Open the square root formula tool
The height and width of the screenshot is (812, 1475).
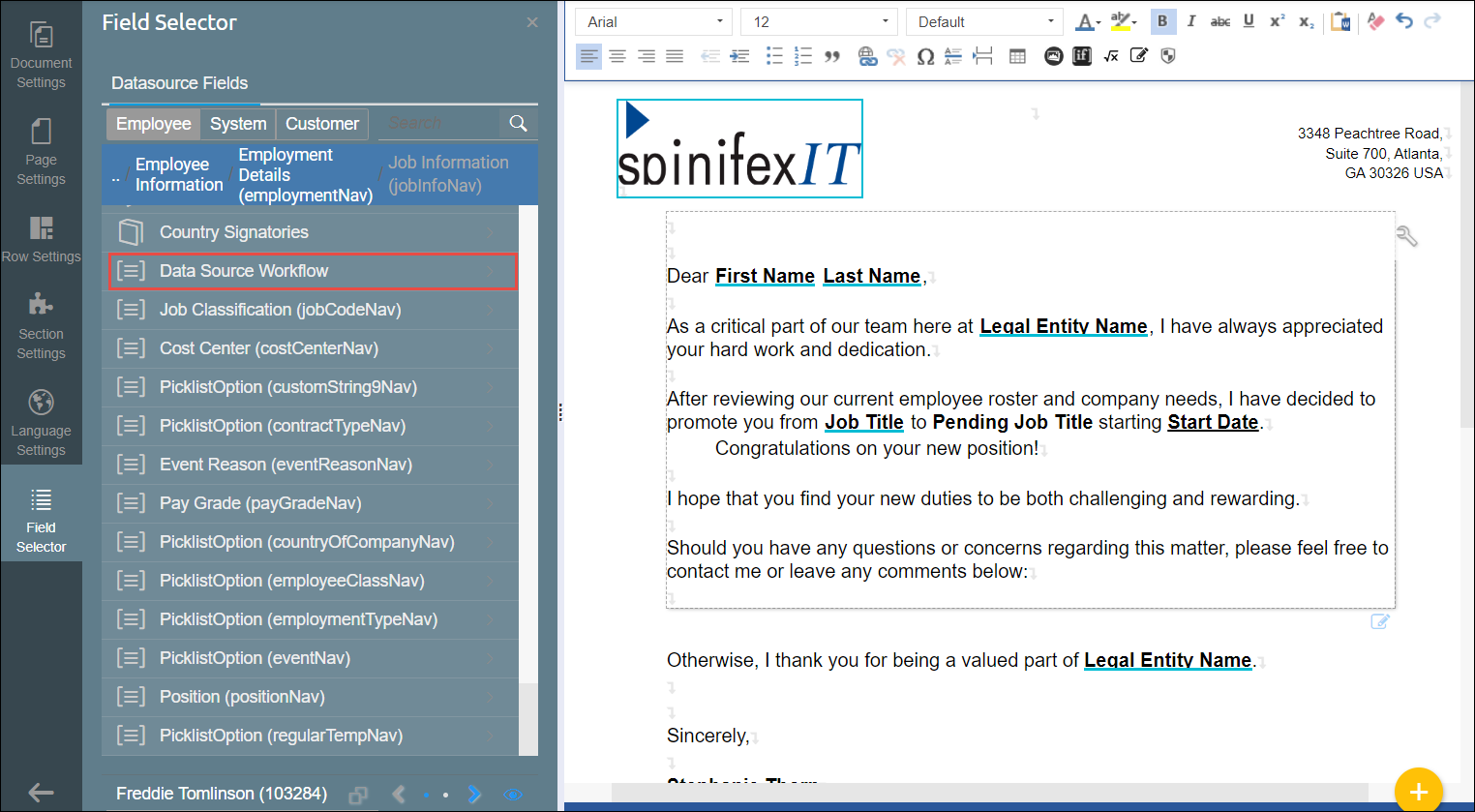click(x=1111, y=57)
